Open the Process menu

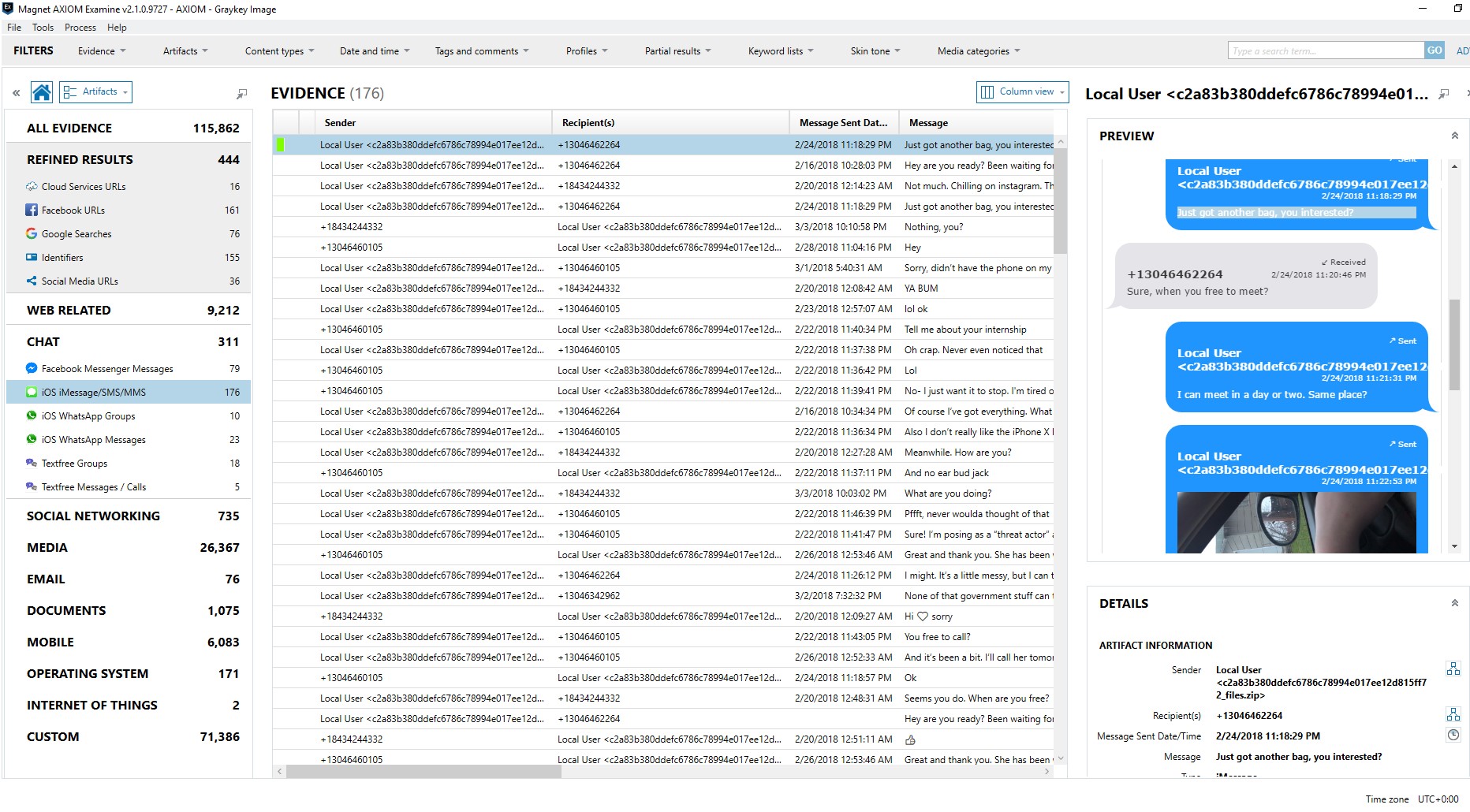(80, 27)
